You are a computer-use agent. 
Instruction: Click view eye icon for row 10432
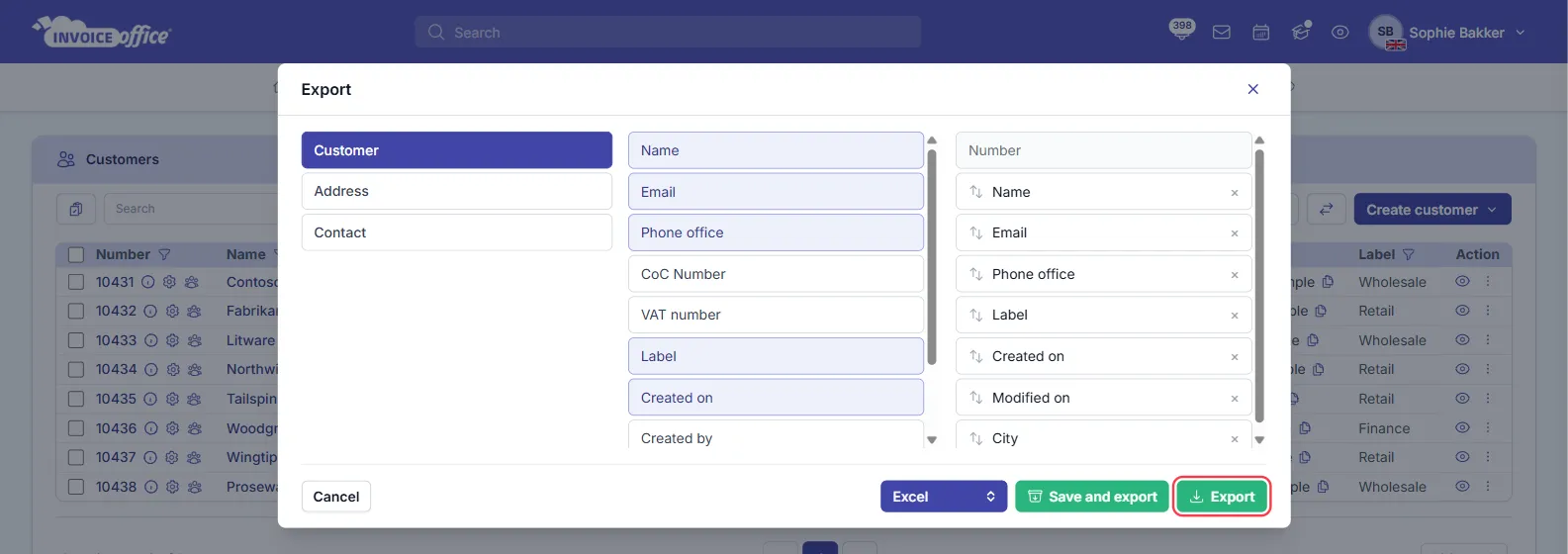coord(1462,311)
